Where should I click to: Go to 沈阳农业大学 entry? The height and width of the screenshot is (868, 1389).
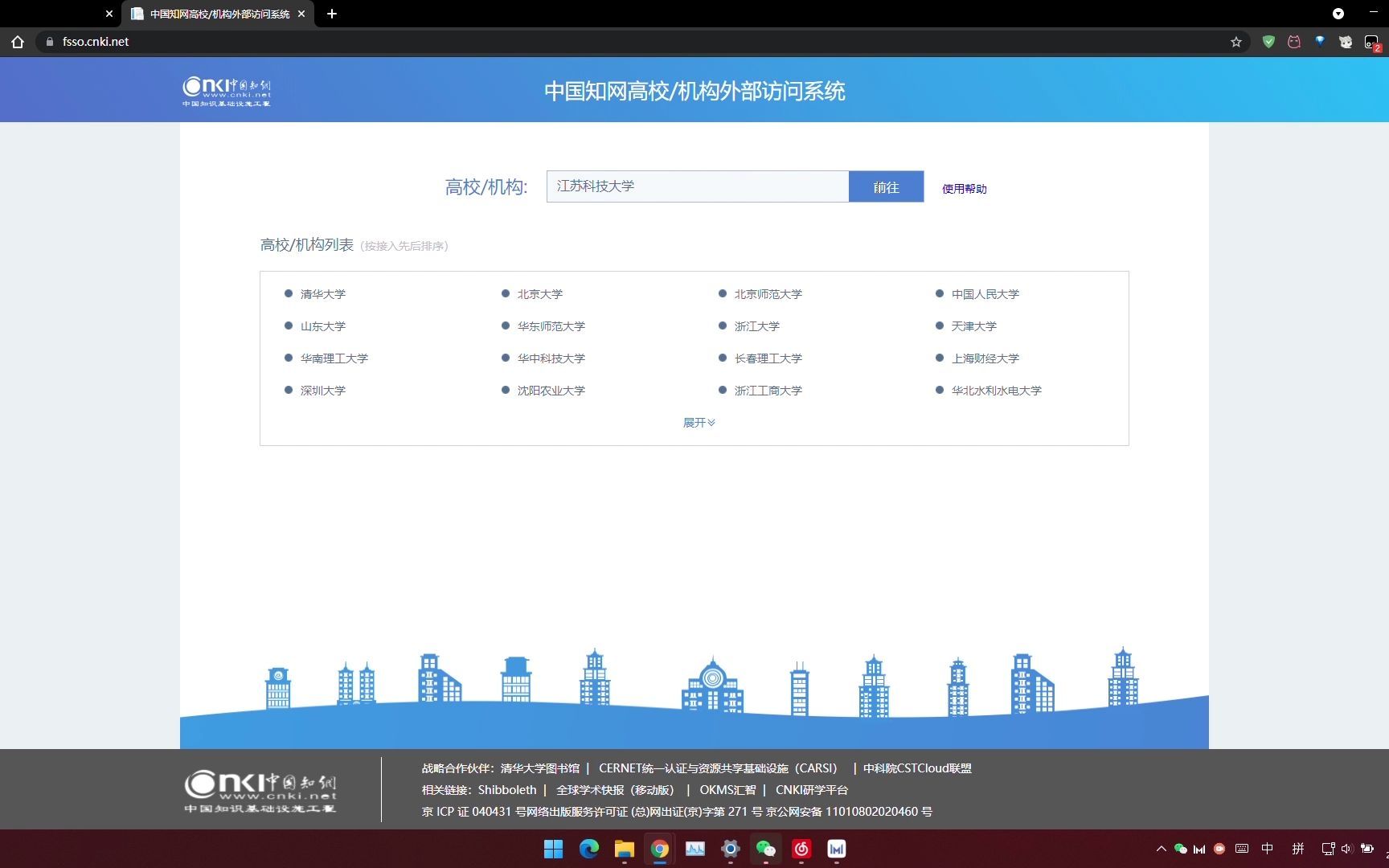(551, 391)
